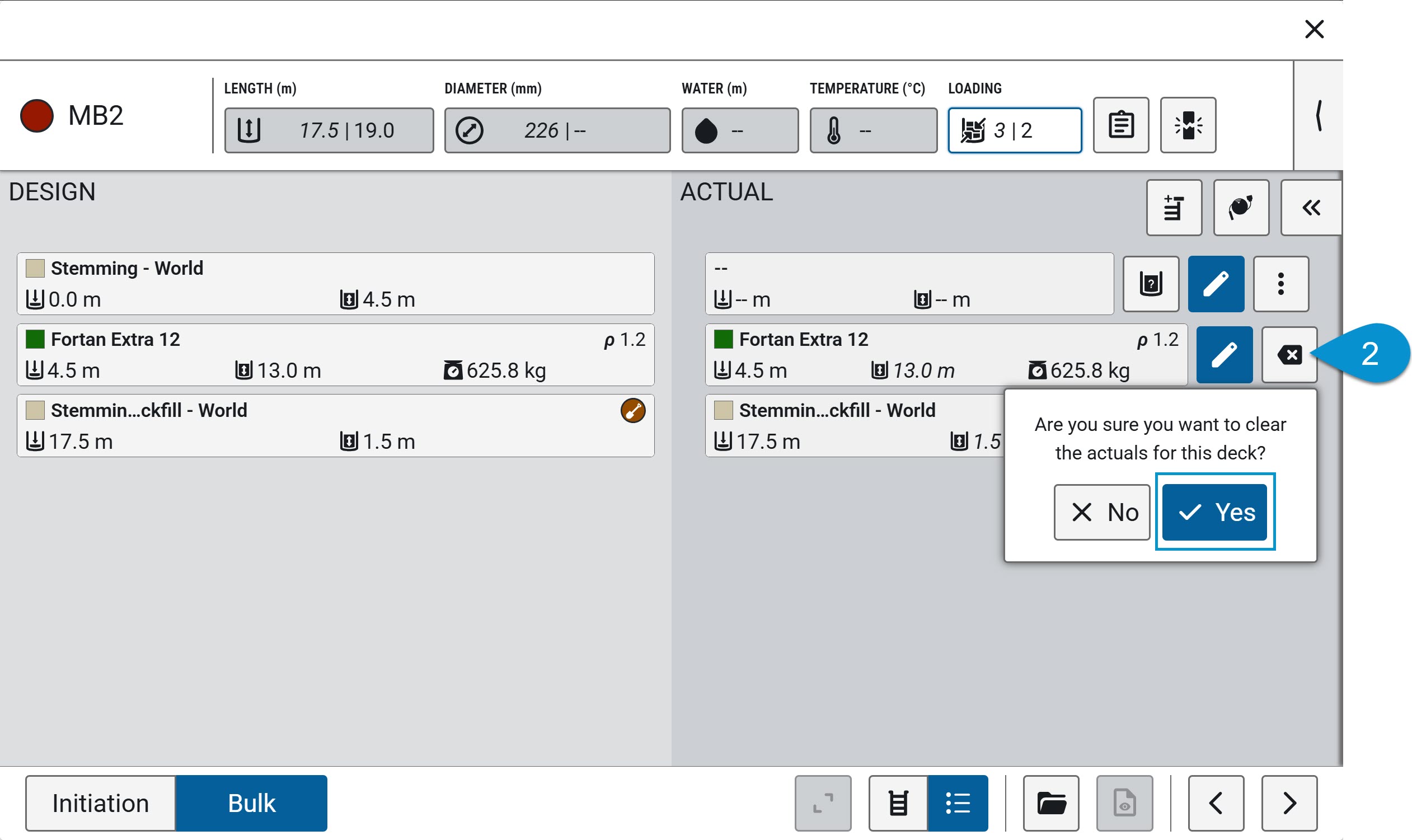The width and height of the screenshot is (1412, 840).
Task: Open the folder icon in bottom toolbar
Action: (1051, 803)
